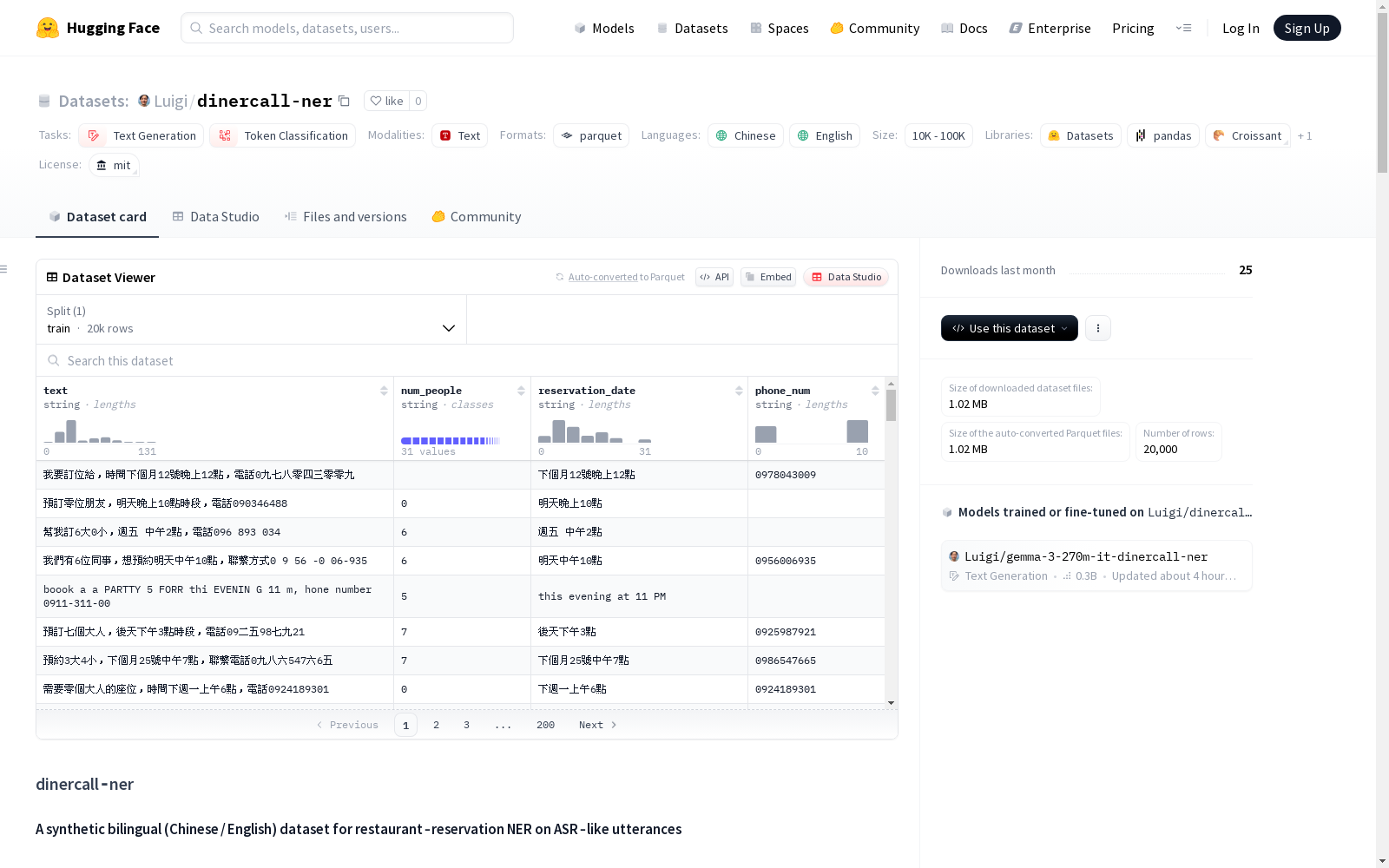Select the parquet format tag
This screenshot has height=868, width=1389.
pos(591,135)
